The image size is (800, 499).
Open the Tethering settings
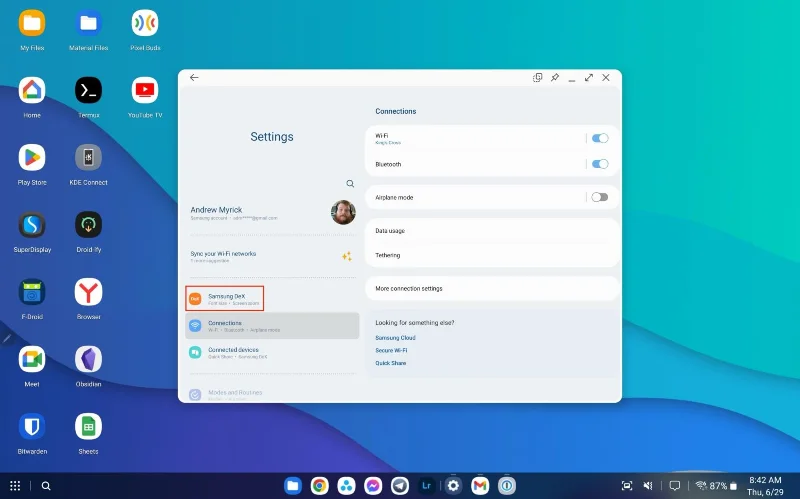click(x=492, y=255)
